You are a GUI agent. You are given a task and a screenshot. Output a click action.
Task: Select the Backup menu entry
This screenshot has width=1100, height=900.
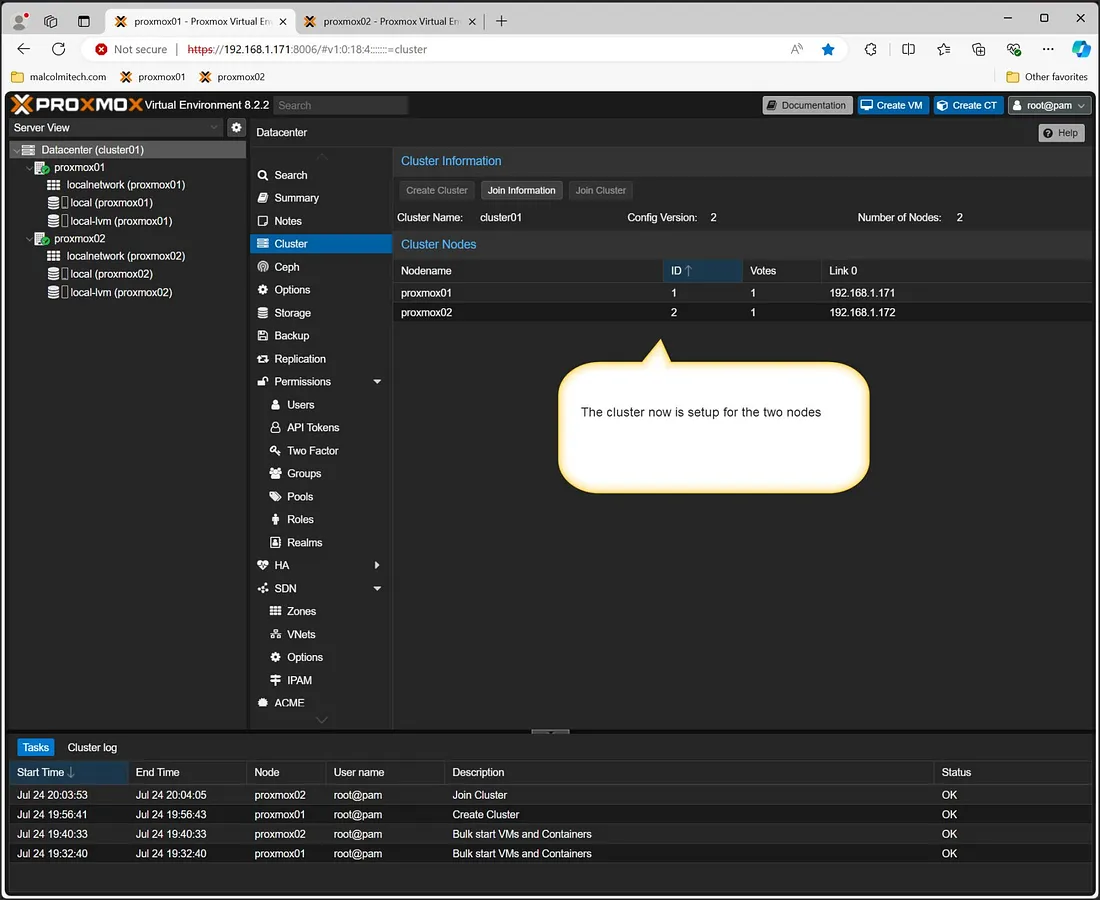291,336
